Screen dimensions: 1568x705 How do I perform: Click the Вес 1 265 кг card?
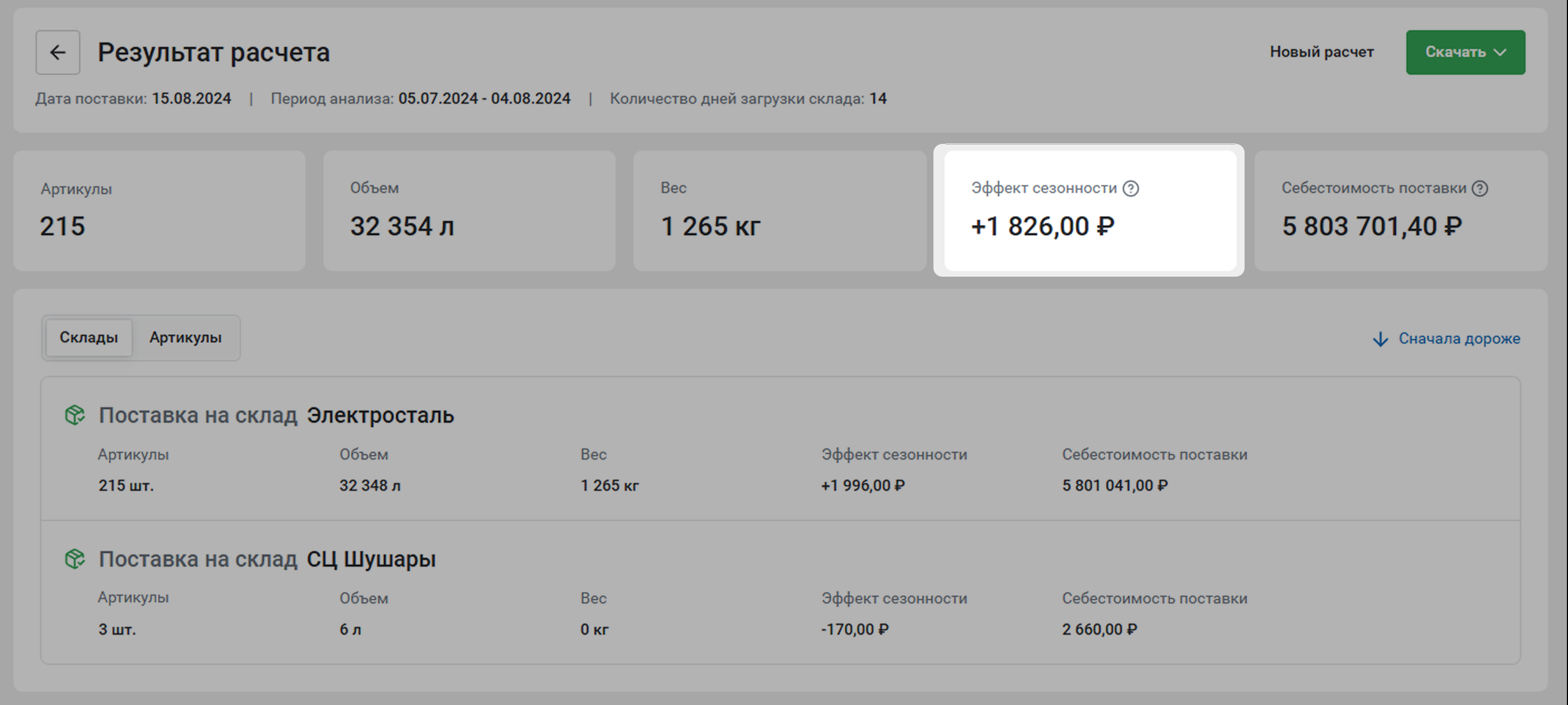click(x=779, y=211)
